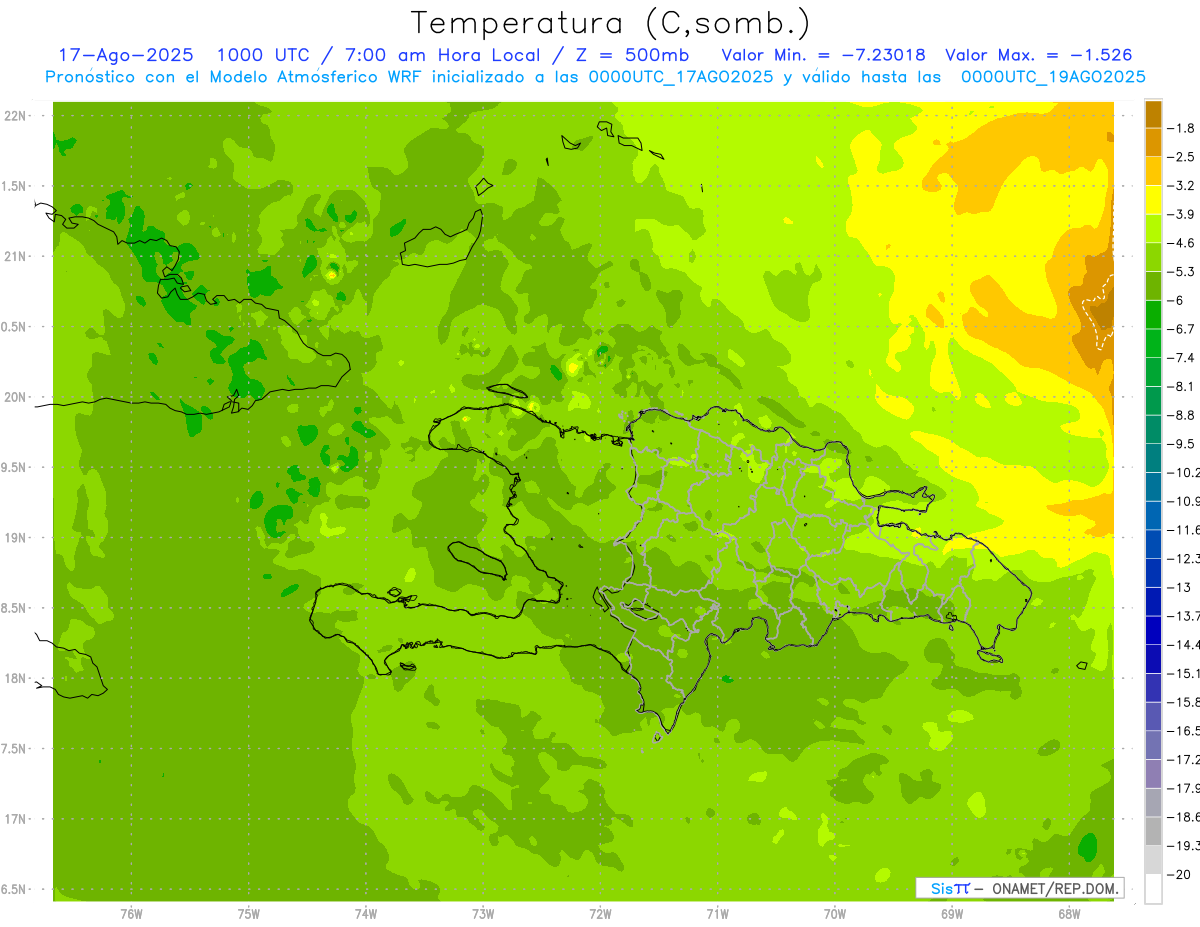The width and height of the screenshot is (1200, 927).
Task: Click the end timestamp '0000UTC_19AGO2025'
Action: pyautogui.click(x=1053, y=77)
